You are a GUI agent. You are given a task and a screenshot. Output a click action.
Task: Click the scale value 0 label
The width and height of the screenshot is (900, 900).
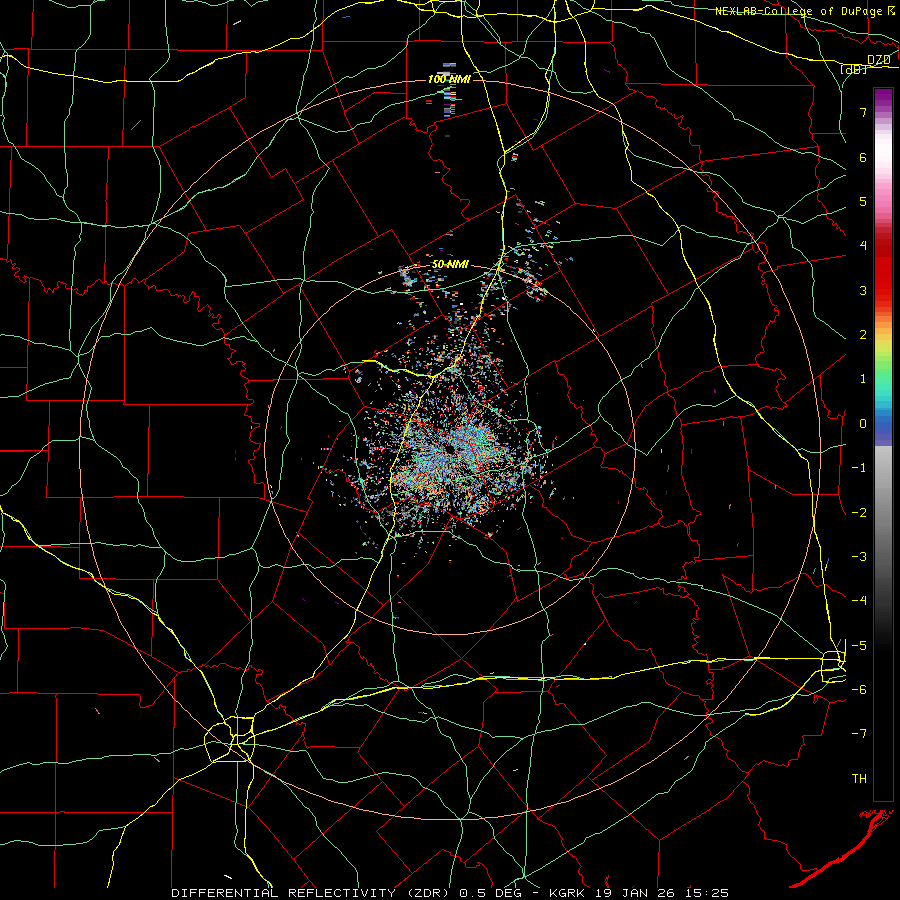click(x=863, y=424)
